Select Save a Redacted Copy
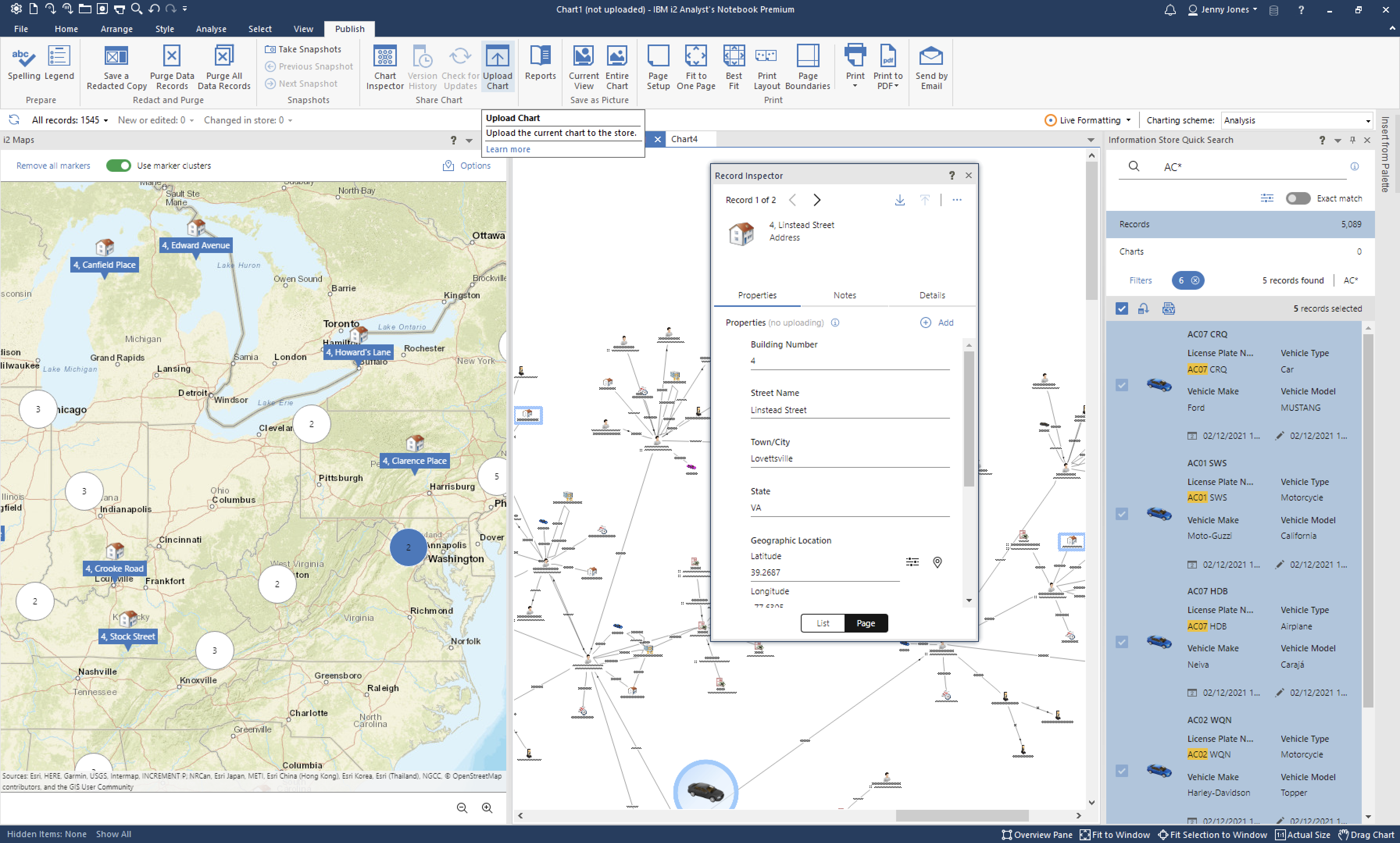The height and width of the screenshot is (843, 1400). click(116, 66)
